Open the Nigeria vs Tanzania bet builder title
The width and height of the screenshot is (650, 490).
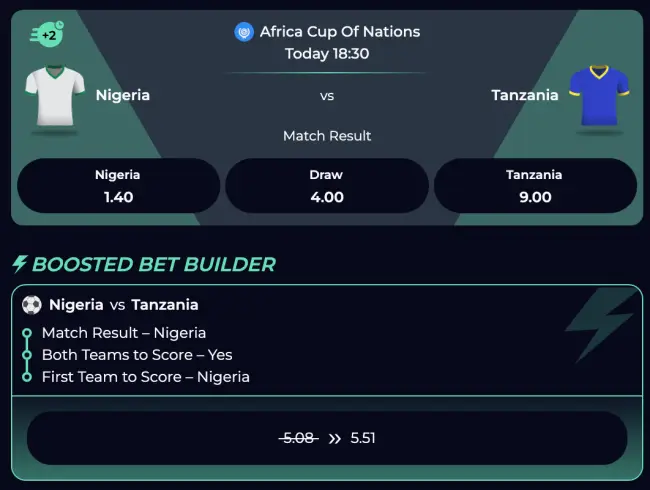[x=123, y=305]
